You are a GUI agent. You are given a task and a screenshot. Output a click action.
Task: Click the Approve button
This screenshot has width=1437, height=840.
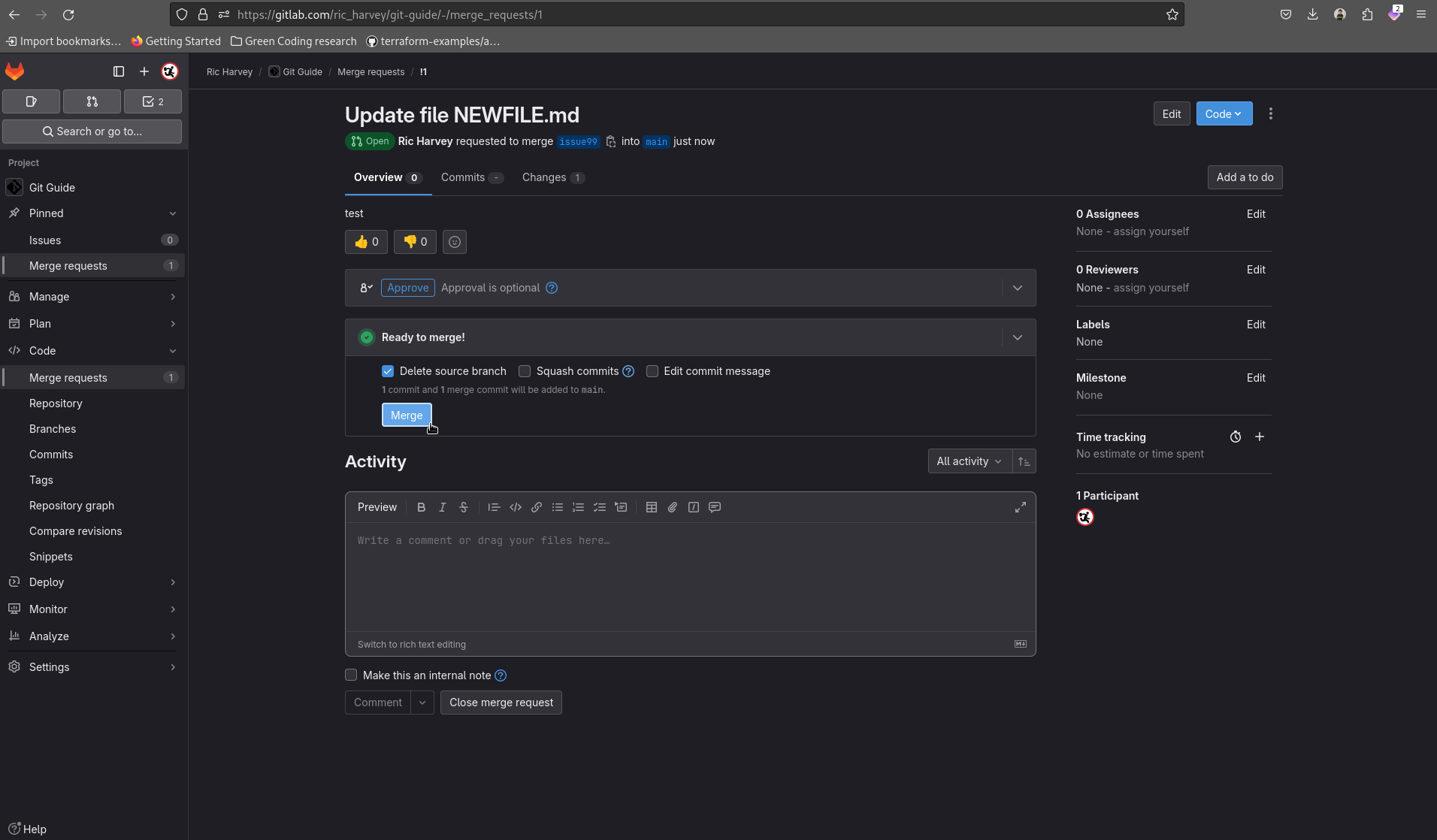[408, 288]
